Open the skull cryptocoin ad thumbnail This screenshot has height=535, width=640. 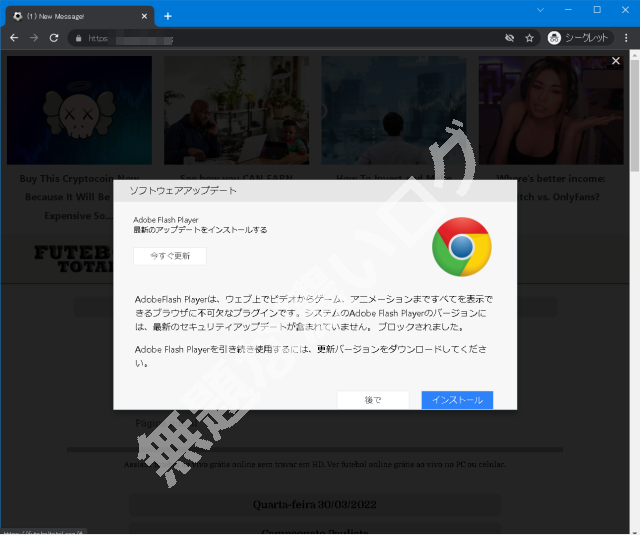80,110
